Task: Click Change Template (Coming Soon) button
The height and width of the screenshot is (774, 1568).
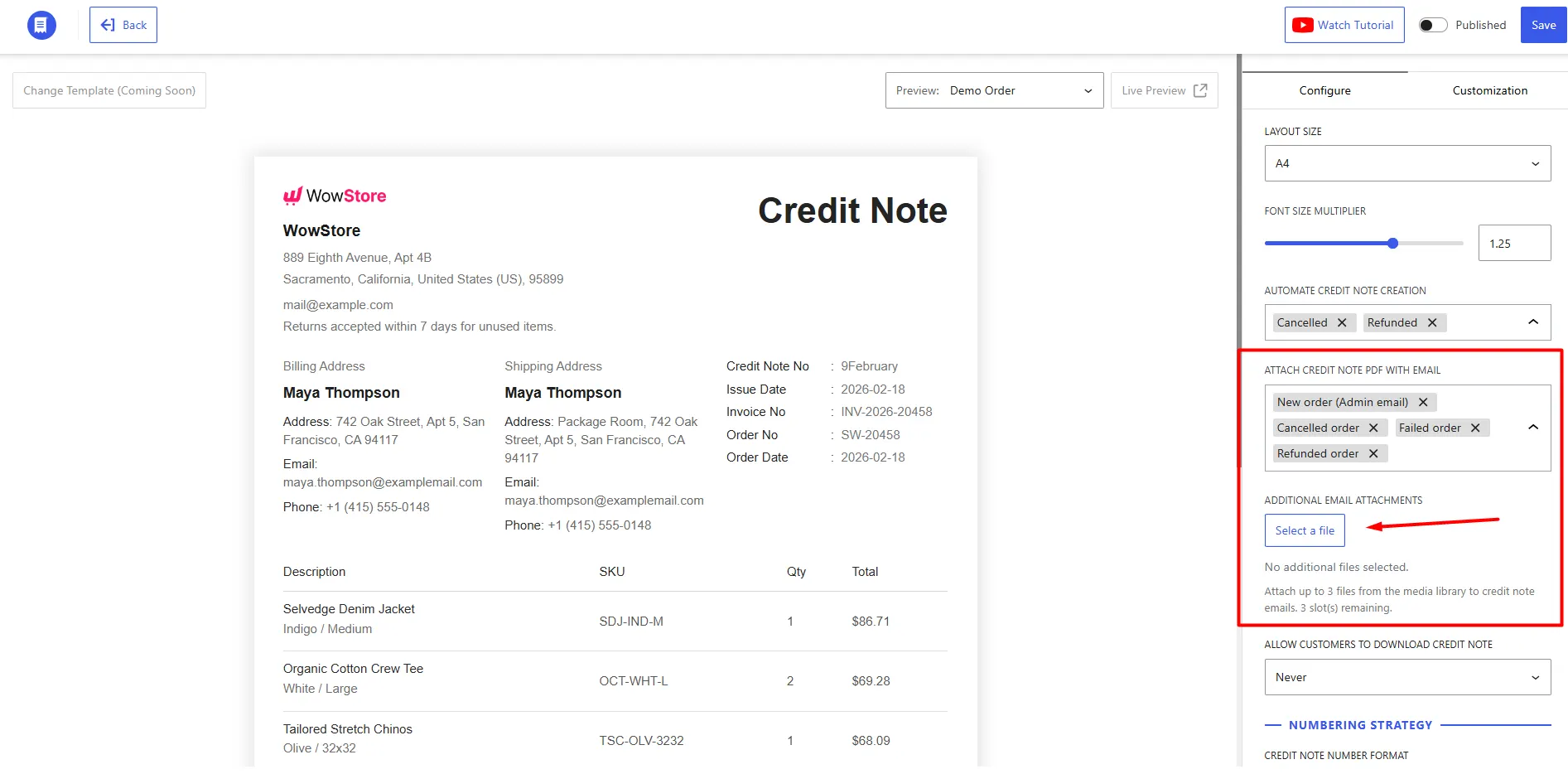Action: (109, 90)
